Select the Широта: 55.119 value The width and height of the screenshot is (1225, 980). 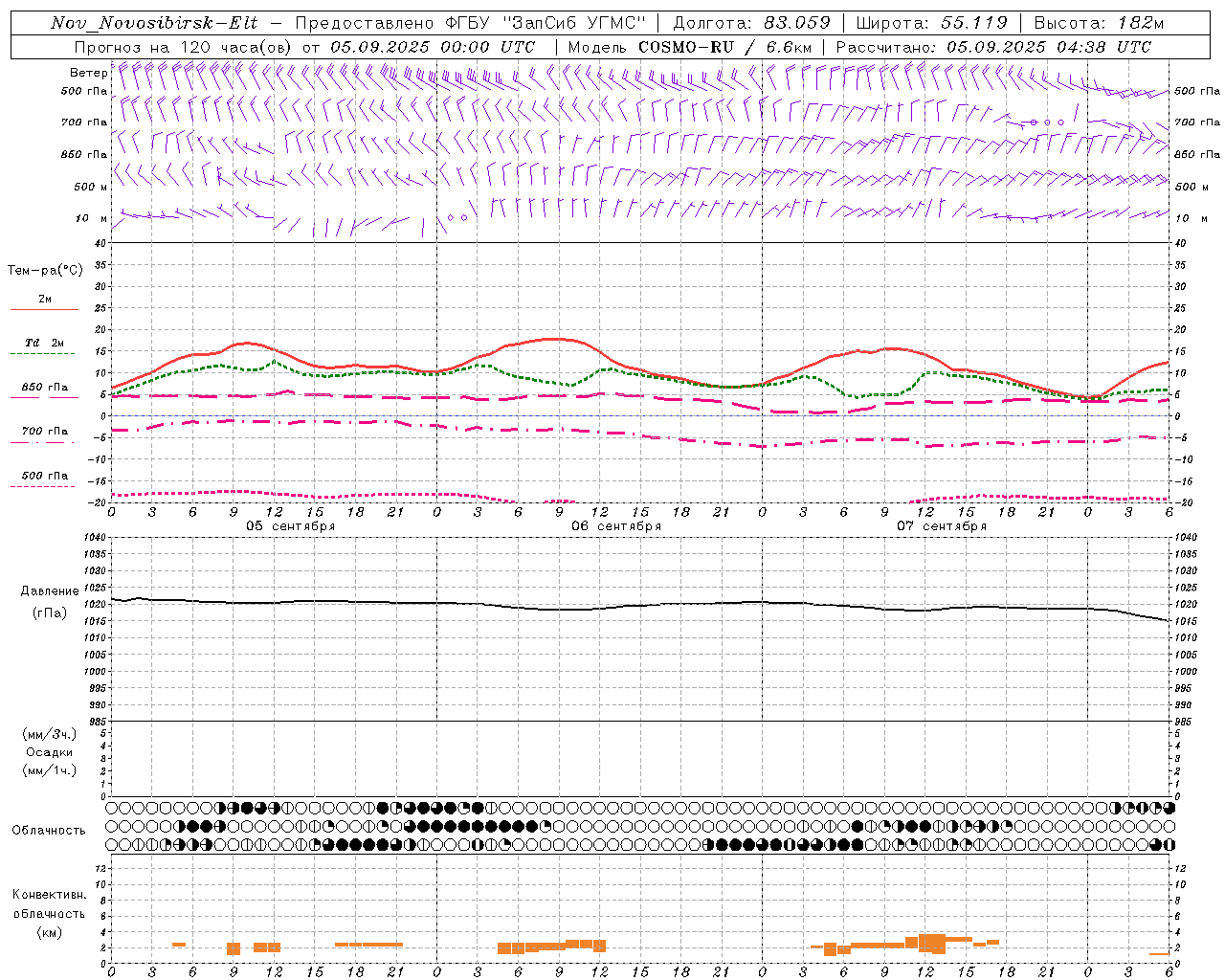[x=932, y=23]
